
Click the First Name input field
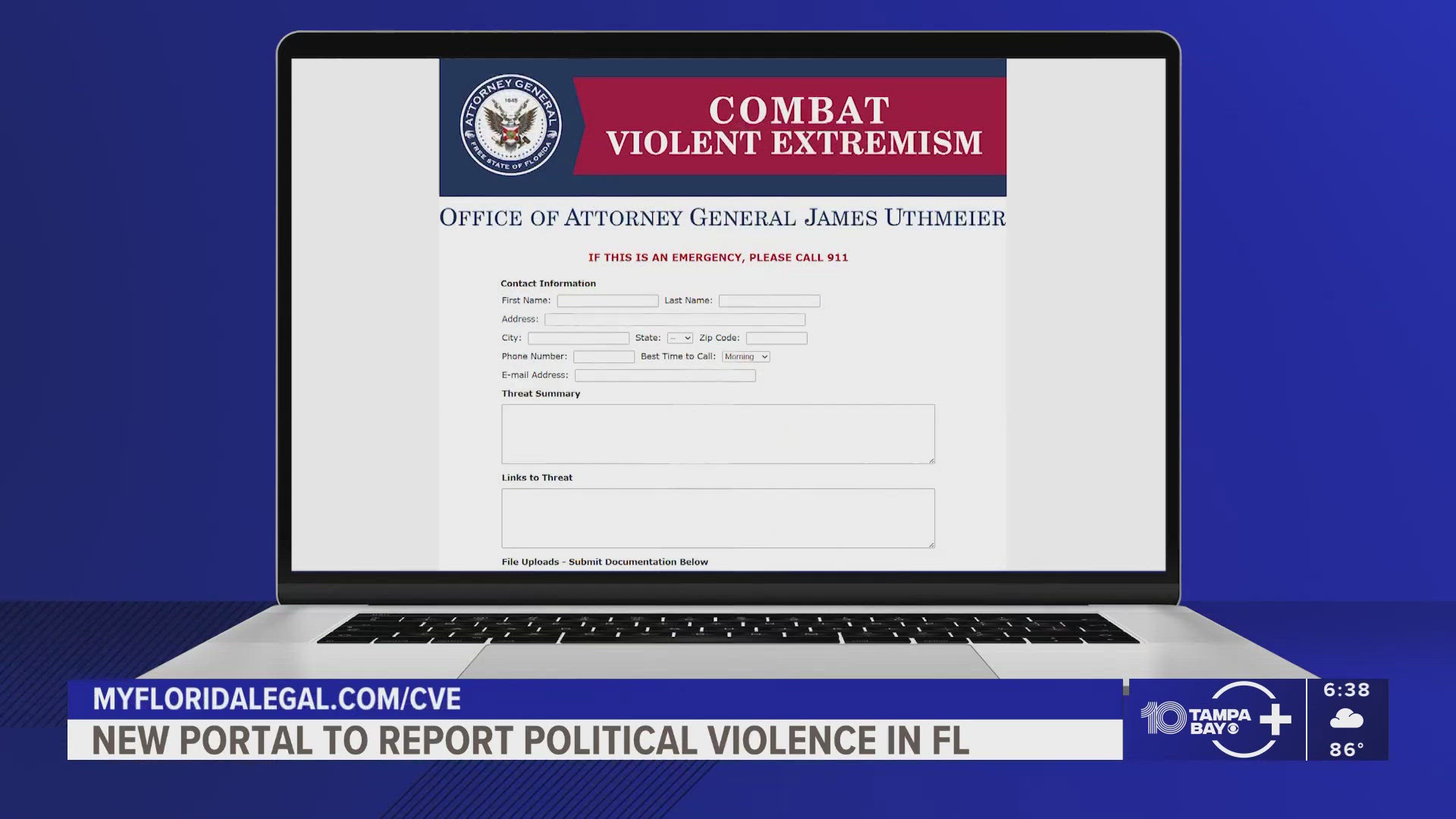(607, 301)
